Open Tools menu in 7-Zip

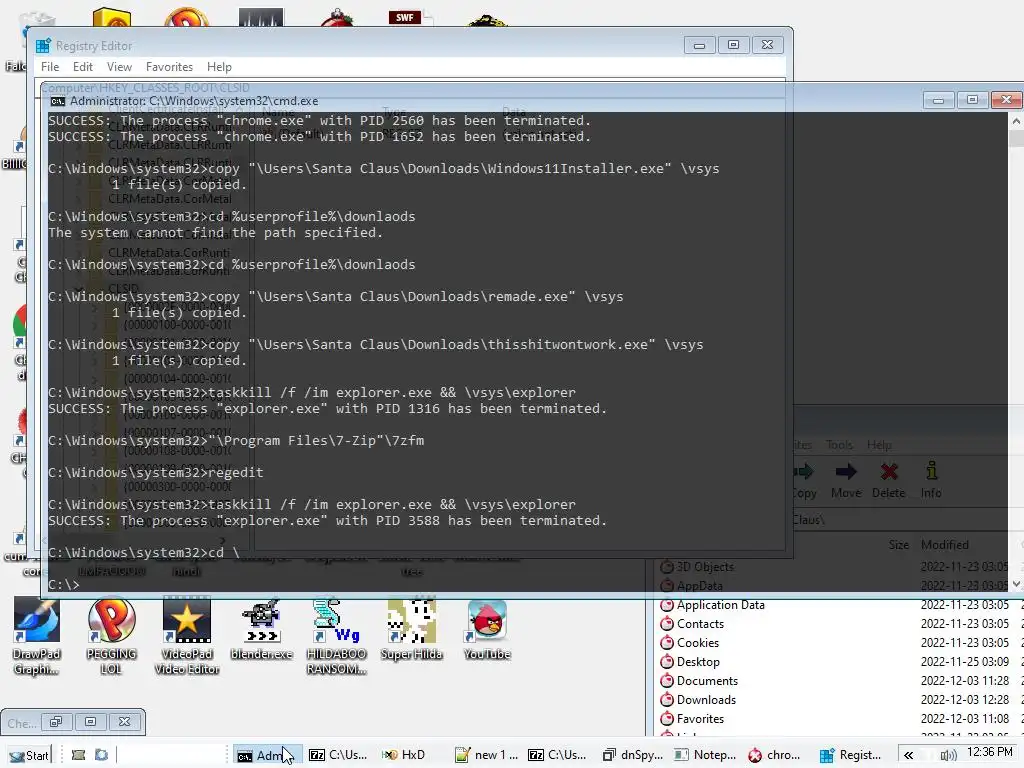839,445
